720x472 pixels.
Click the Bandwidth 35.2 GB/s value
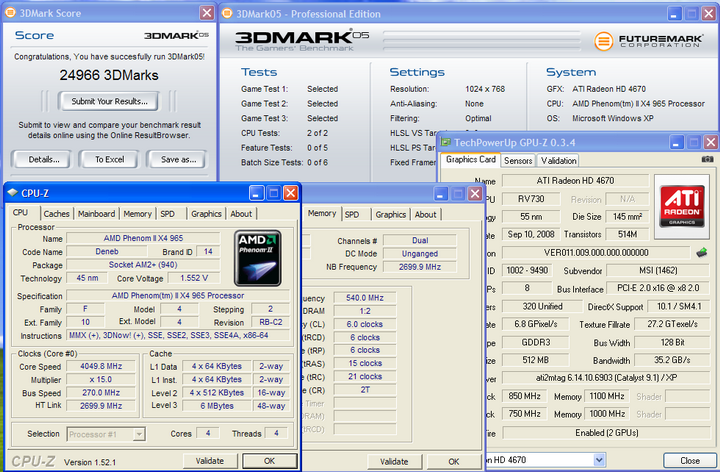672,360
